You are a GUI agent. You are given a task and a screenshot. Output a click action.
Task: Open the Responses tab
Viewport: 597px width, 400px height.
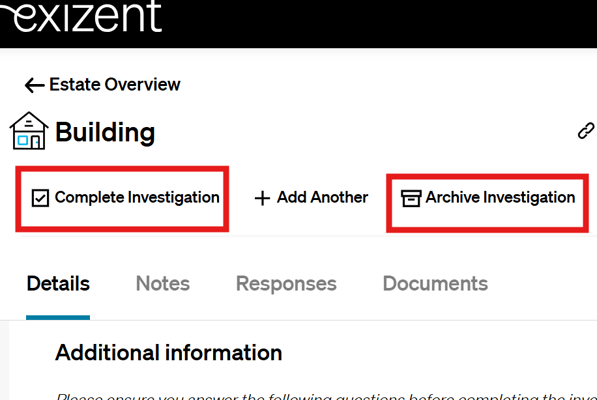[286, 284]
